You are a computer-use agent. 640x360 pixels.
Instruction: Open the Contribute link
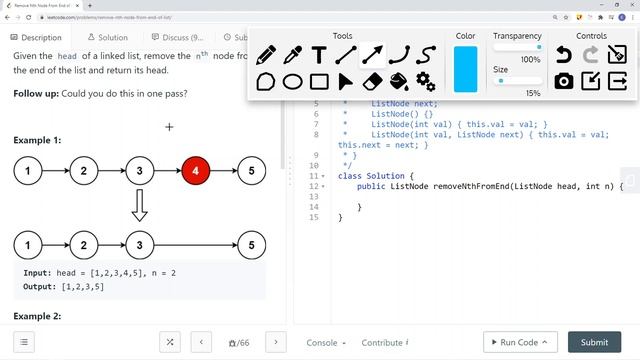[x=385, y=343]
